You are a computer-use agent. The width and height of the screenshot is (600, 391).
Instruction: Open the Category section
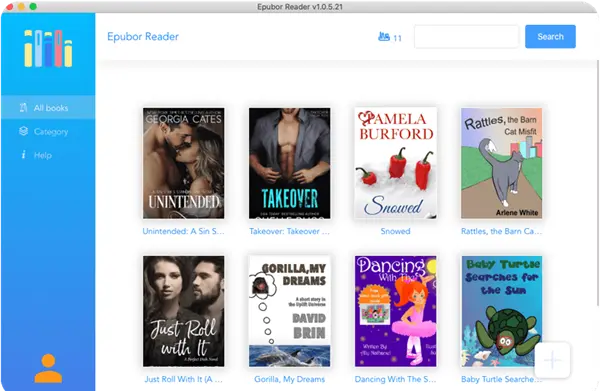pyautogui.click(x=48, y=132)
